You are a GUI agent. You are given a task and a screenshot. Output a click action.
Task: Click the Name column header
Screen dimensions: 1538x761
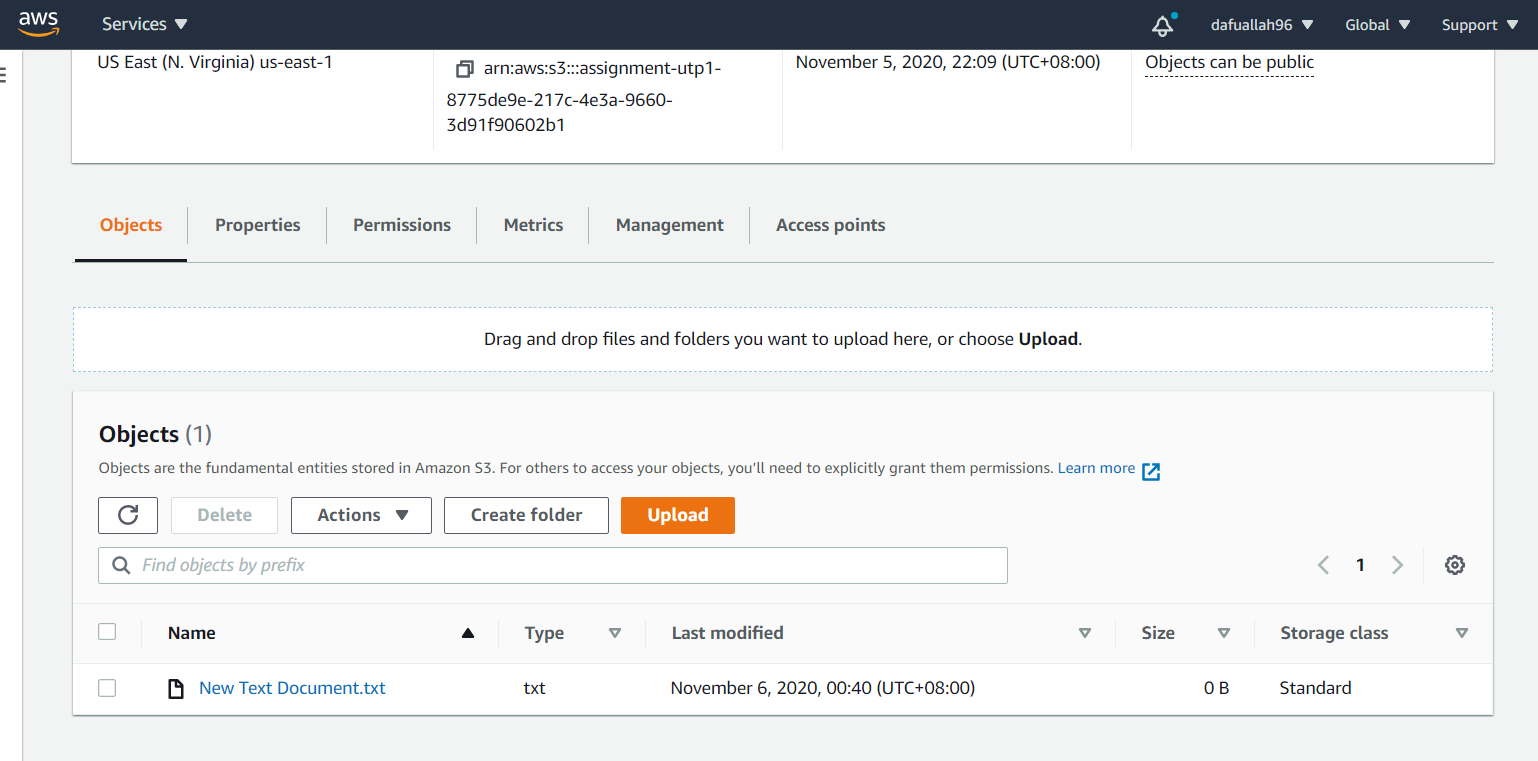coord(192,633)
